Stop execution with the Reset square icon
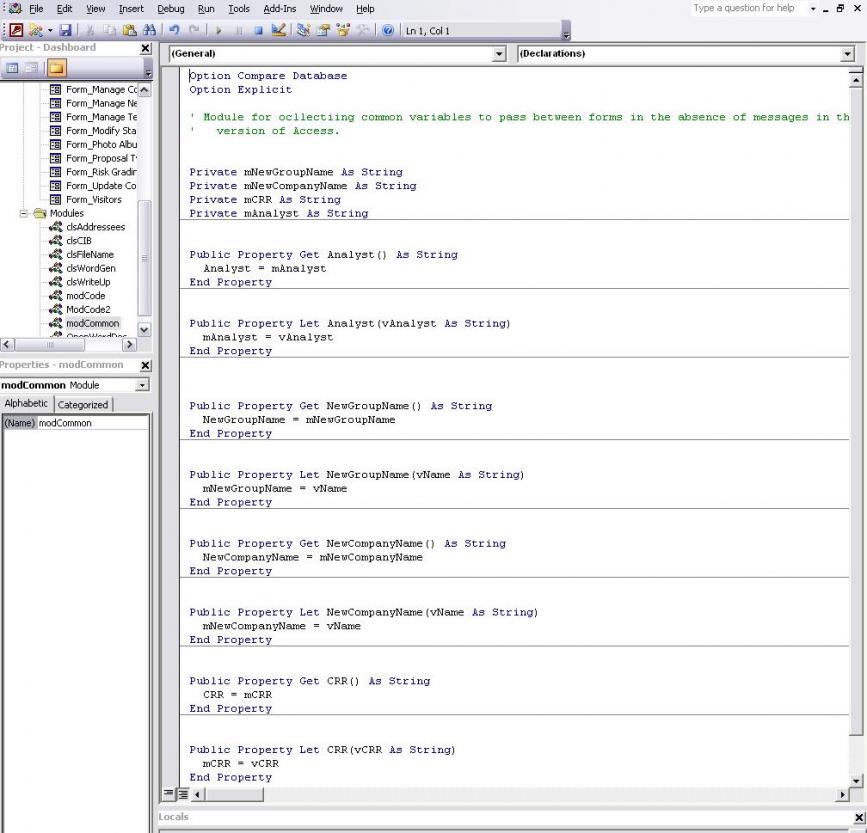Image resolution: width=867 pixels, height=833 pixels. point(258,31)
